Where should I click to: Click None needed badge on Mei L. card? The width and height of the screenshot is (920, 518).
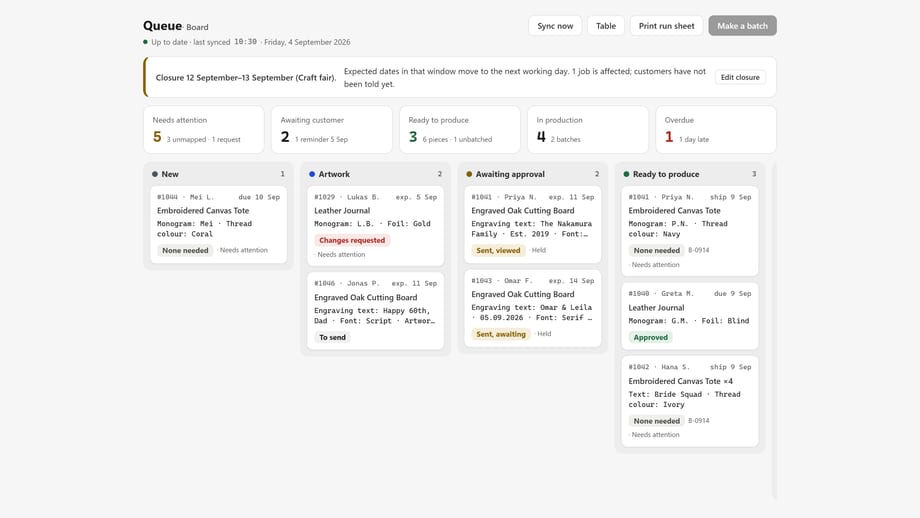point(185,250)
